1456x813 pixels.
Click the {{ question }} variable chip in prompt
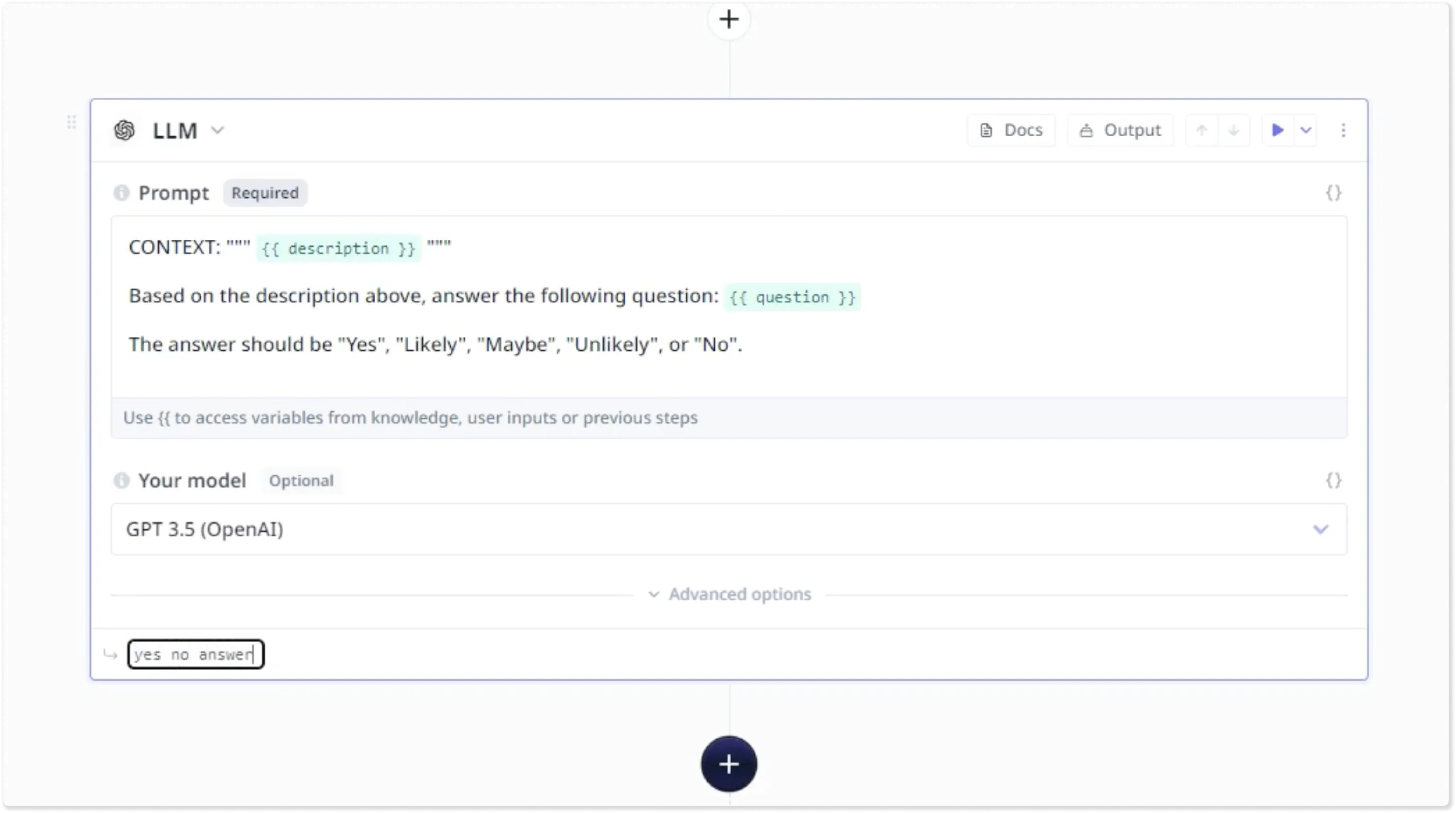coord(792,297)
